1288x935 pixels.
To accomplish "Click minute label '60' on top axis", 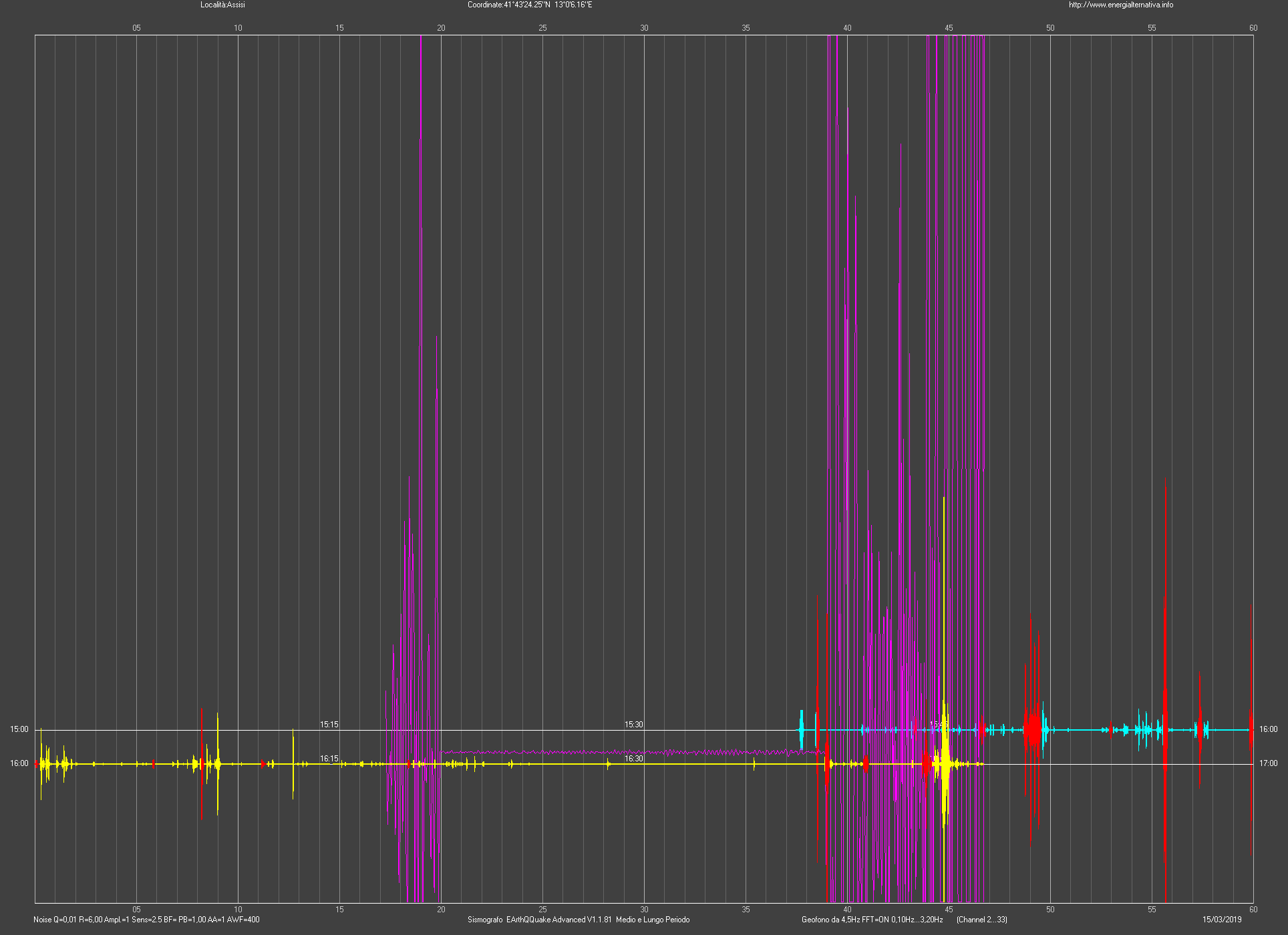I will pyautogui.click(x=1253, y=28).
